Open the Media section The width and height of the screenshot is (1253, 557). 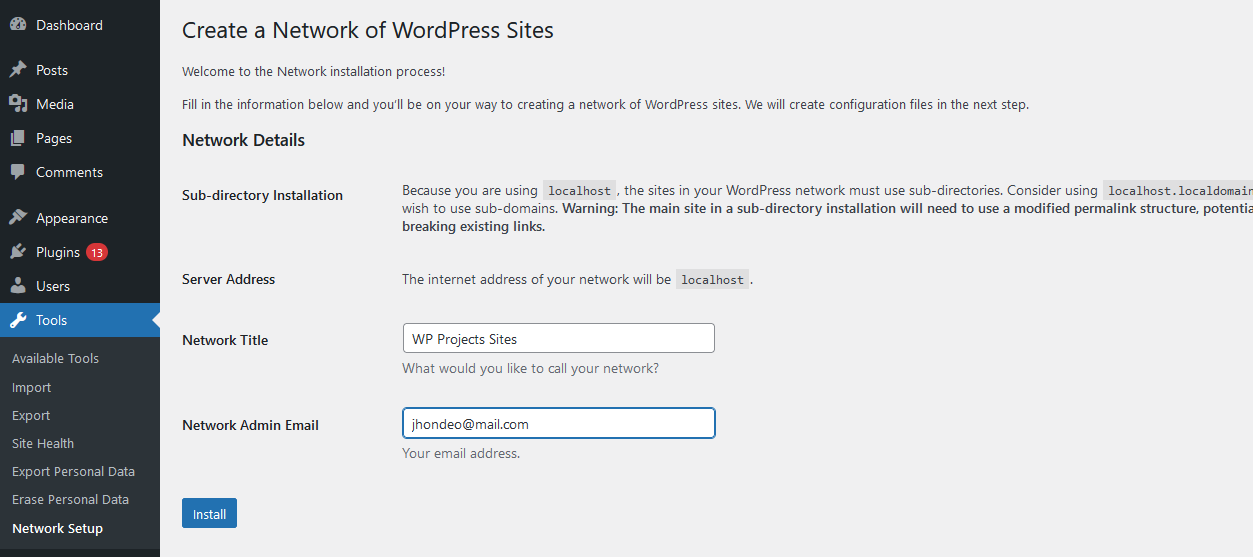80,104
